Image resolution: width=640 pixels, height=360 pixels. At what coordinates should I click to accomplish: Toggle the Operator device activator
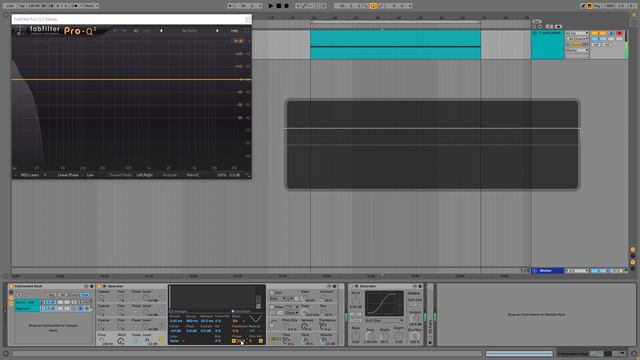(99, 286)
